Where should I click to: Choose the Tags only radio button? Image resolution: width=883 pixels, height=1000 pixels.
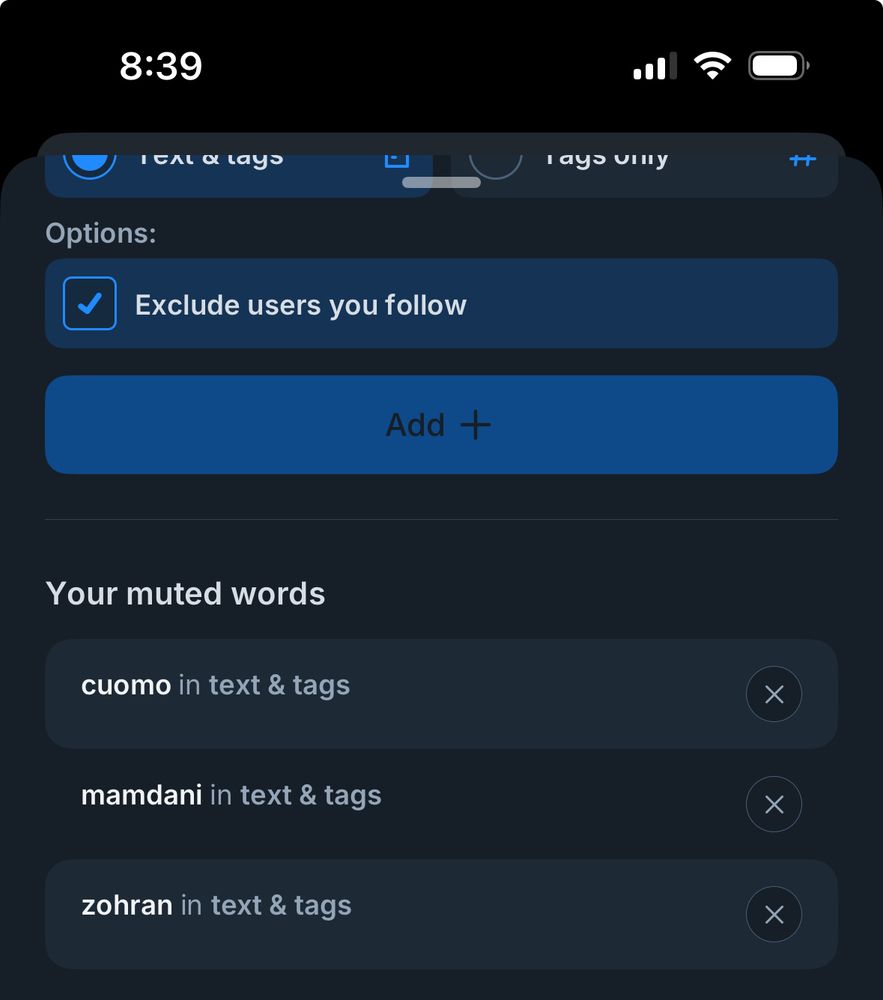point(496,162)
